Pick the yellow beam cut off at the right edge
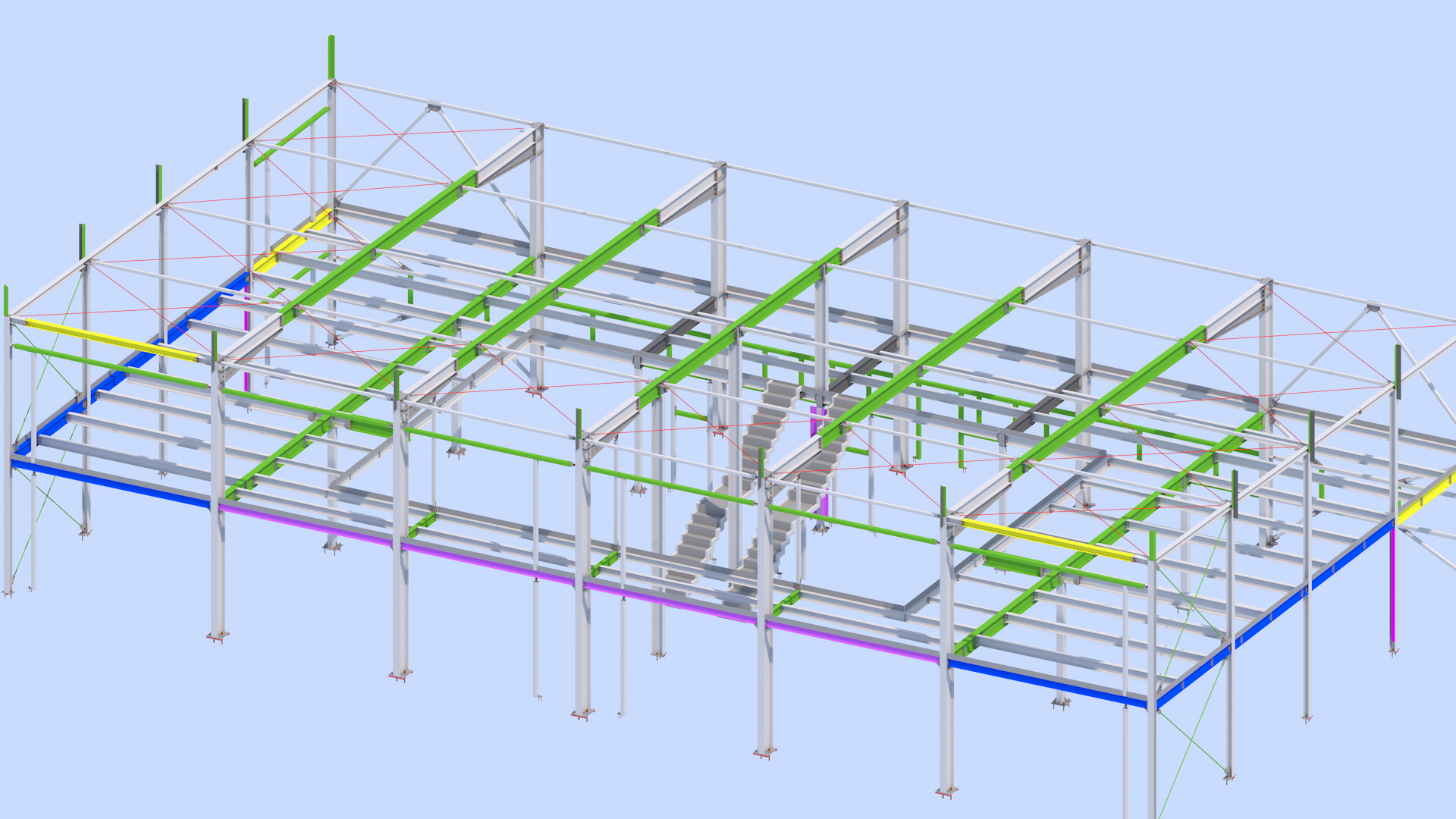The width and height of the screenshot is (1456, 819). point(1426,497)
